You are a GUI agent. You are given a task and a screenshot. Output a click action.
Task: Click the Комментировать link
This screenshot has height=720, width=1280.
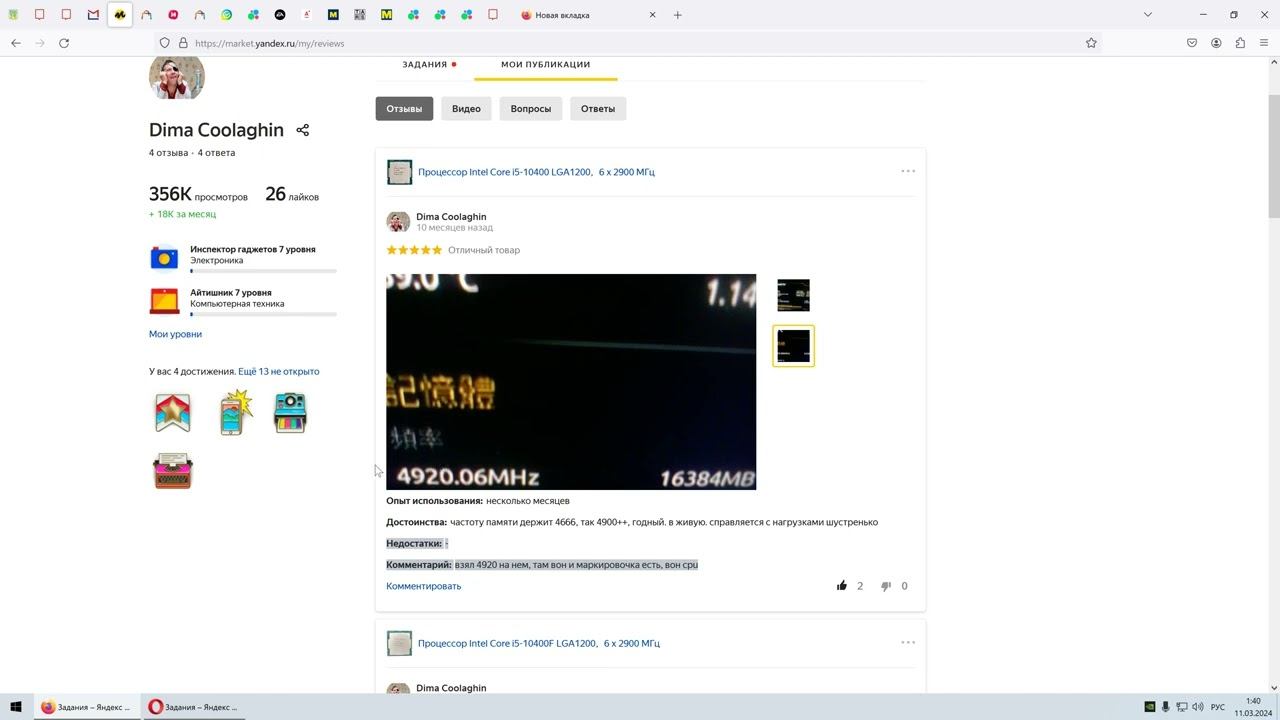pyautogui.click(x=424, y=586)
